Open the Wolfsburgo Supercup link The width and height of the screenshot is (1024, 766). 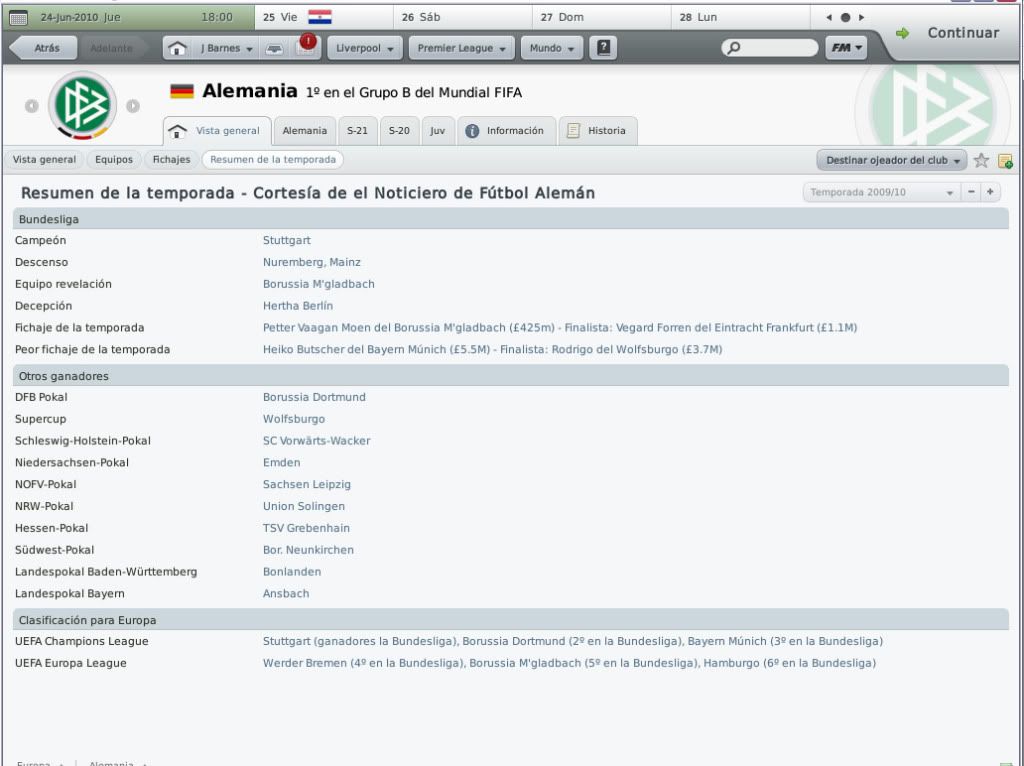point(294,419)
